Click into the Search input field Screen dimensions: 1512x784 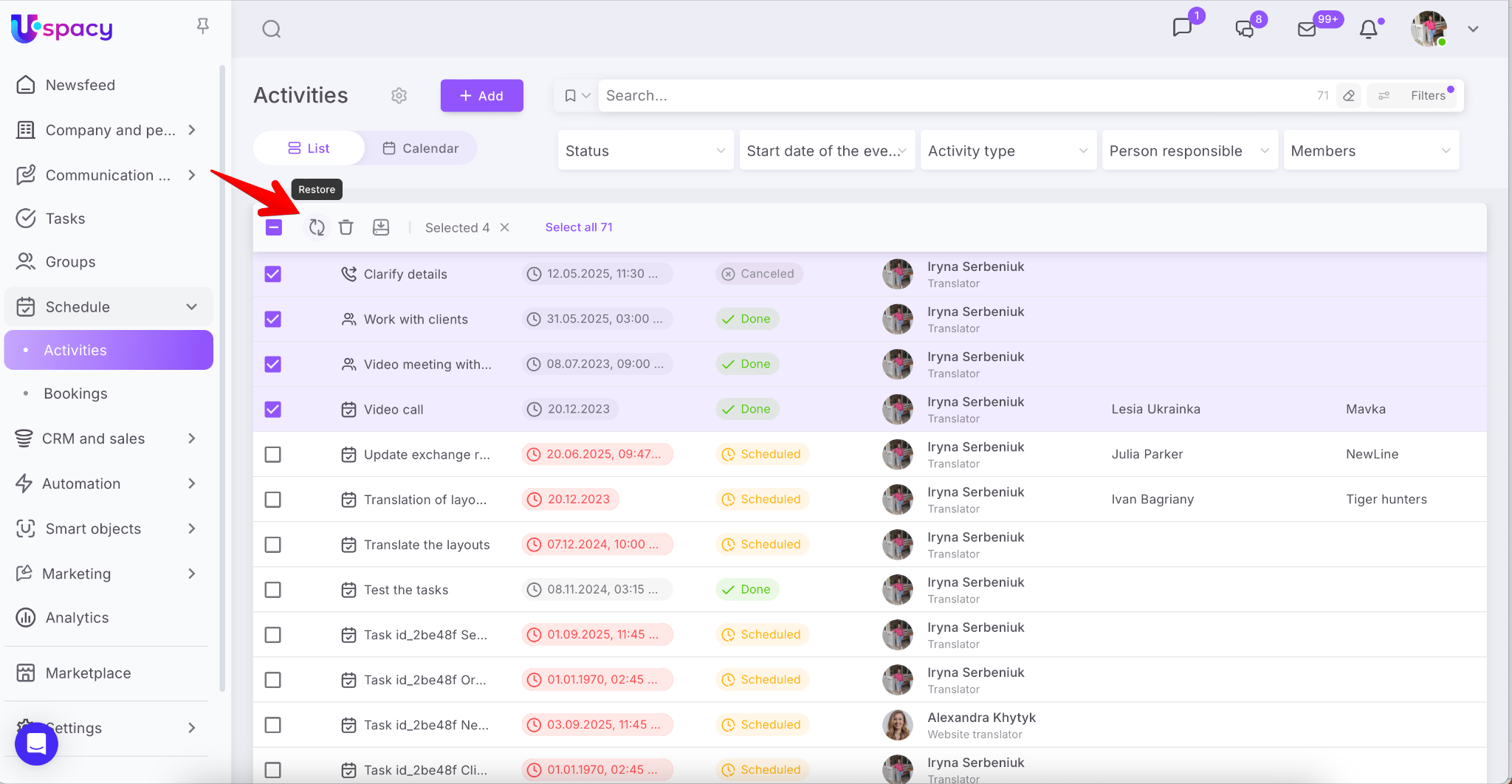pos(952,96)
